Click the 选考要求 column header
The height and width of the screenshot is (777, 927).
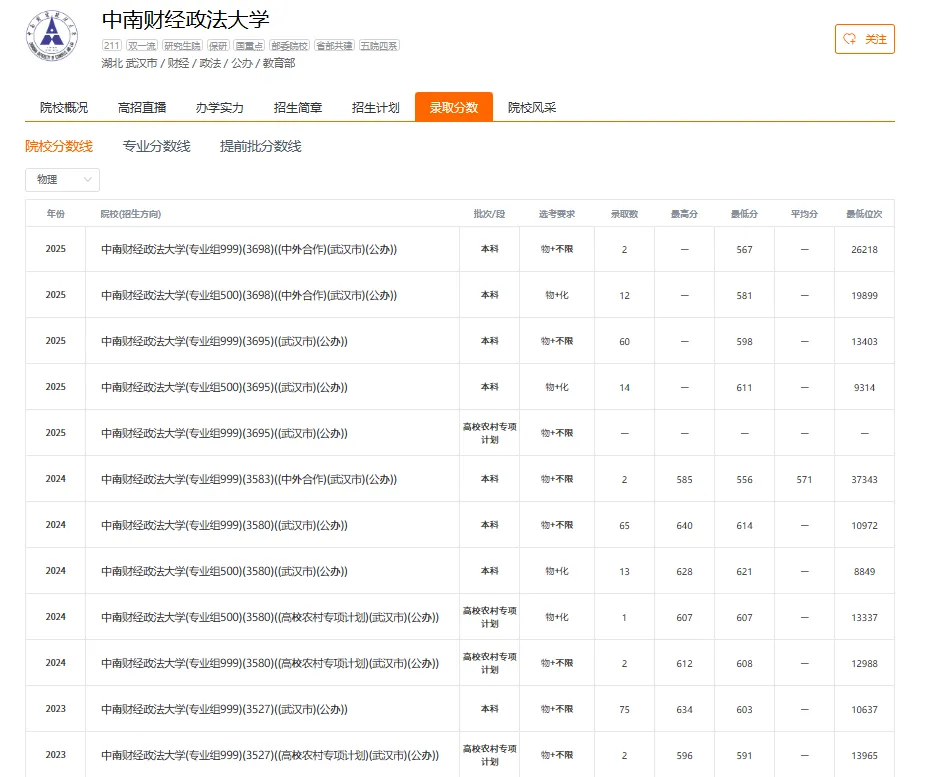(557, 213)
